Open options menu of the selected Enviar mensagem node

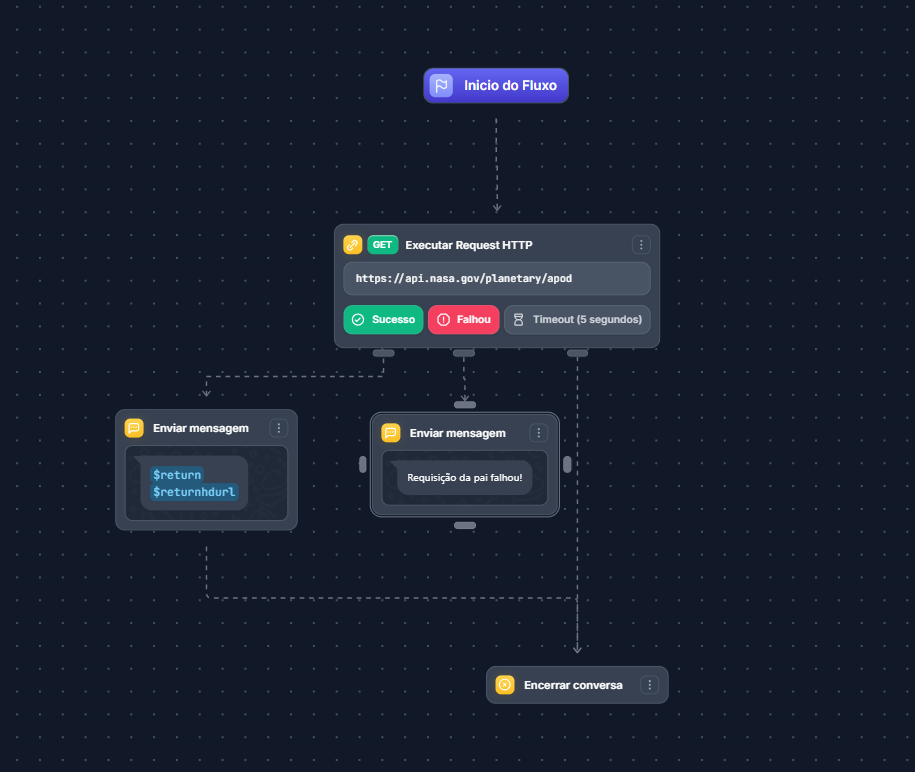pos(539,433)
